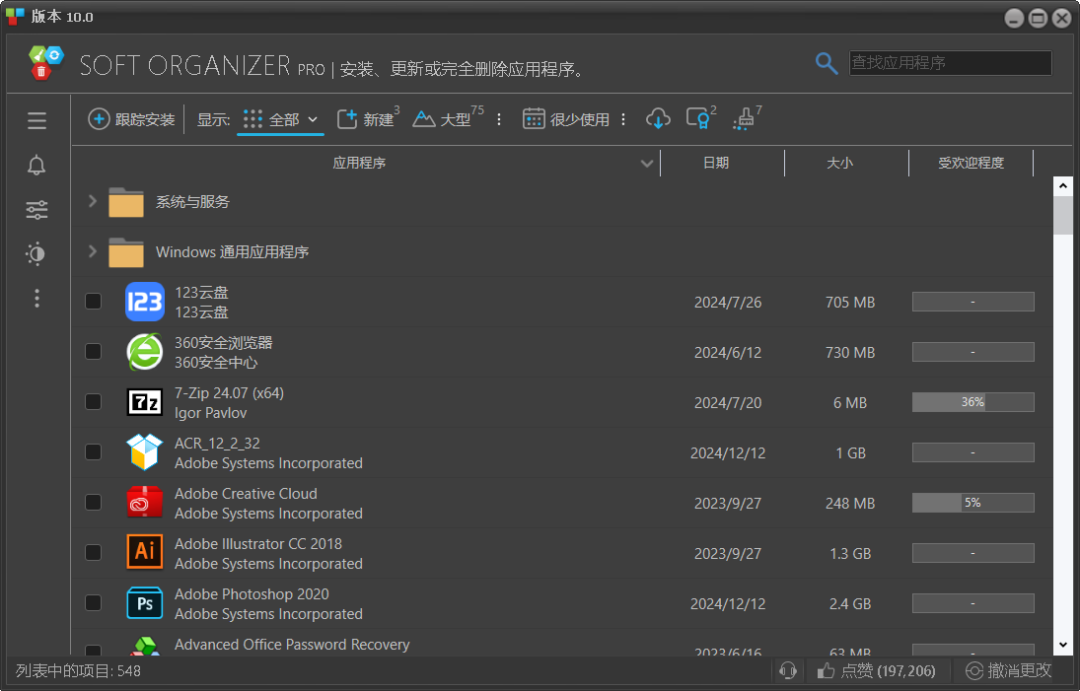The image size is (1080, 691).
Task: Click the 2024/7/26 date cell
Action: tap(727, 302)
